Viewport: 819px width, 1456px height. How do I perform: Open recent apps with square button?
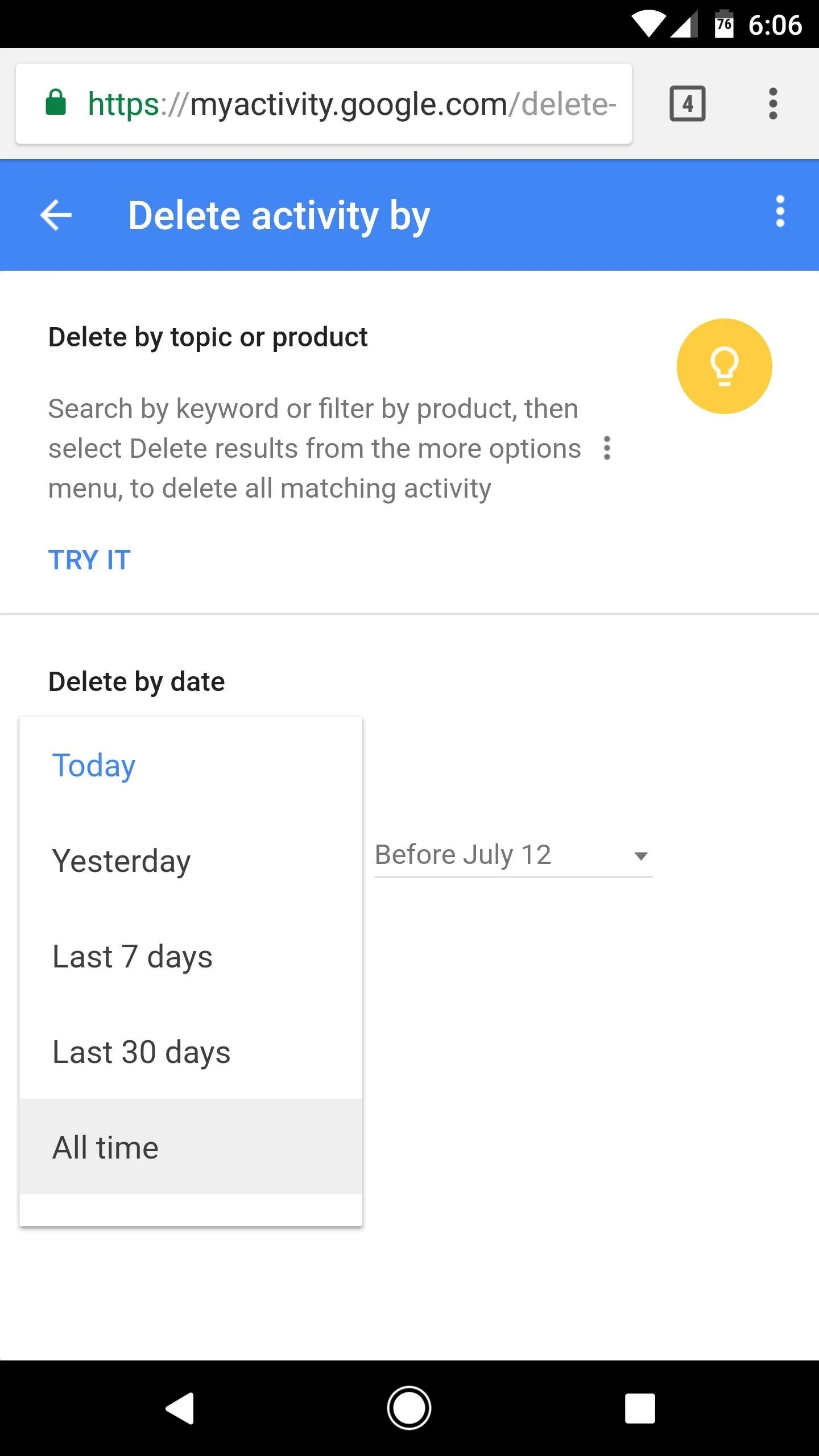coord(640,1408)
